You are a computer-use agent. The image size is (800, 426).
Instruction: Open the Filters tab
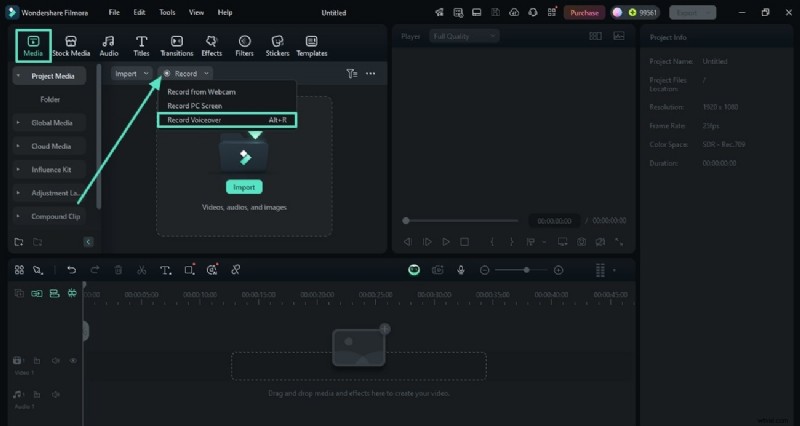244,46
